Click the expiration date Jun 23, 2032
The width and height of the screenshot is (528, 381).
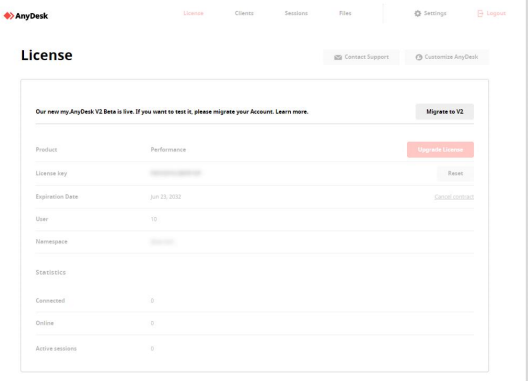click(166, 197)
